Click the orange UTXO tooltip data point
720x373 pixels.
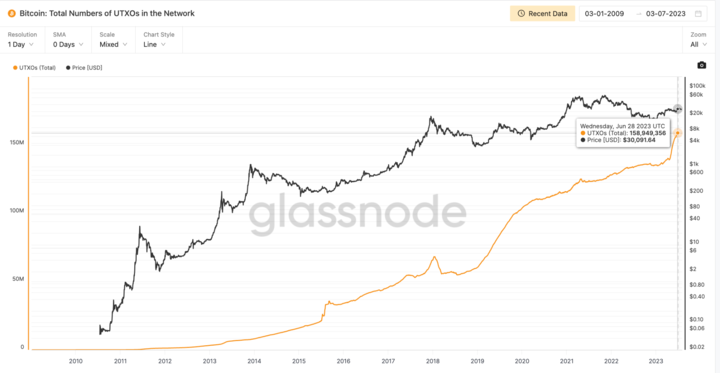(677, 133)
